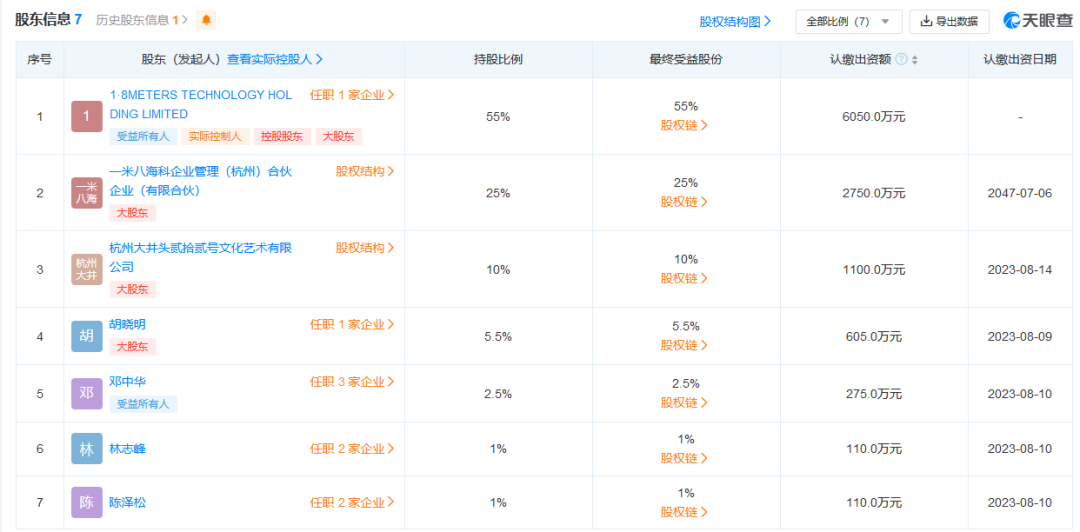This screenshot has width=1080, height=532.
Task: Click the 一米八海 shareholder logo
Action: (87, 193)
